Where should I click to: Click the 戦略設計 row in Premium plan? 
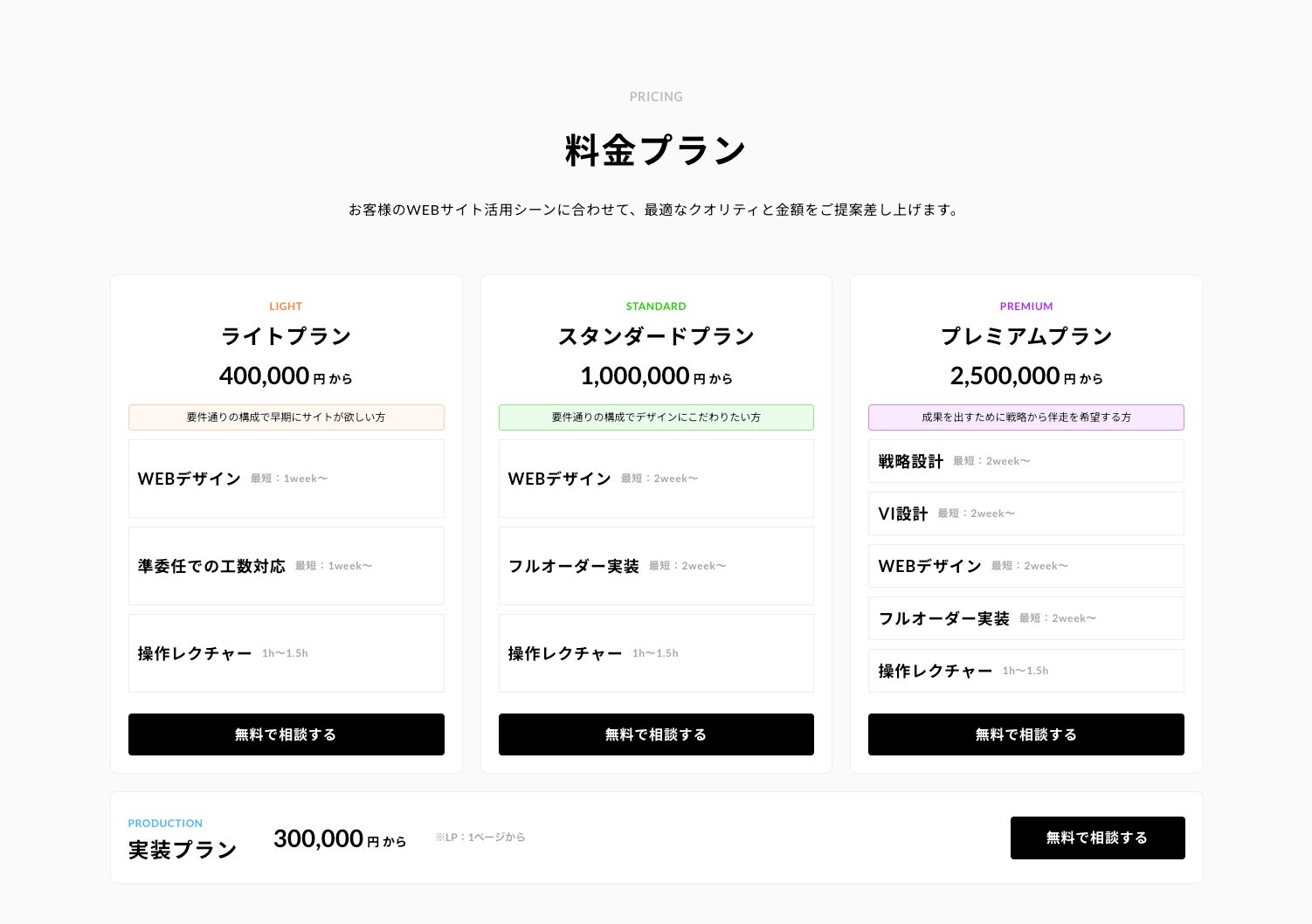pos(1025,461)
